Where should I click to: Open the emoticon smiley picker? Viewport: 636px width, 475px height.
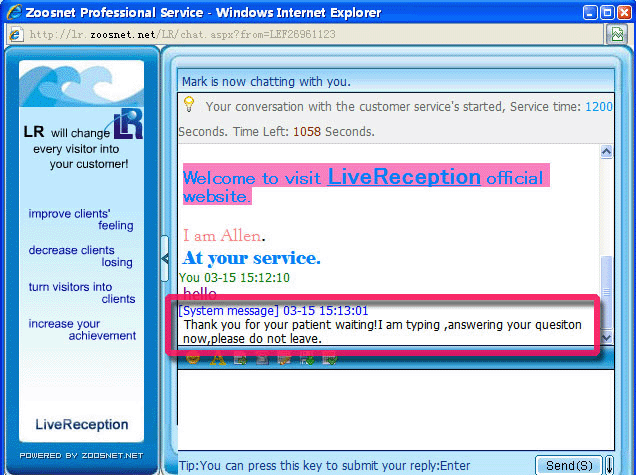click(x=193, y=359)
